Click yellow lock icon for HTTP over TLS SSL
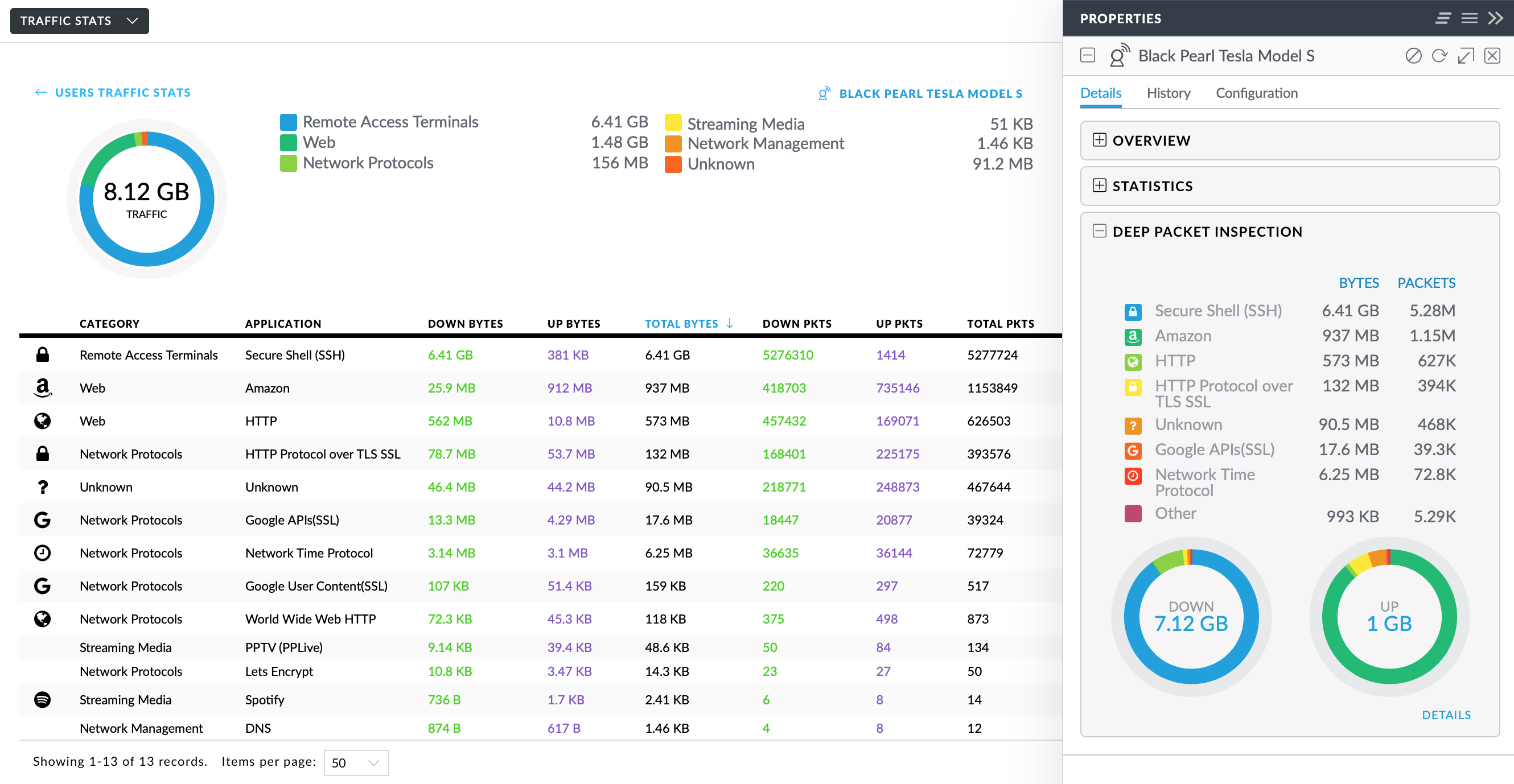 point(1133,387)
